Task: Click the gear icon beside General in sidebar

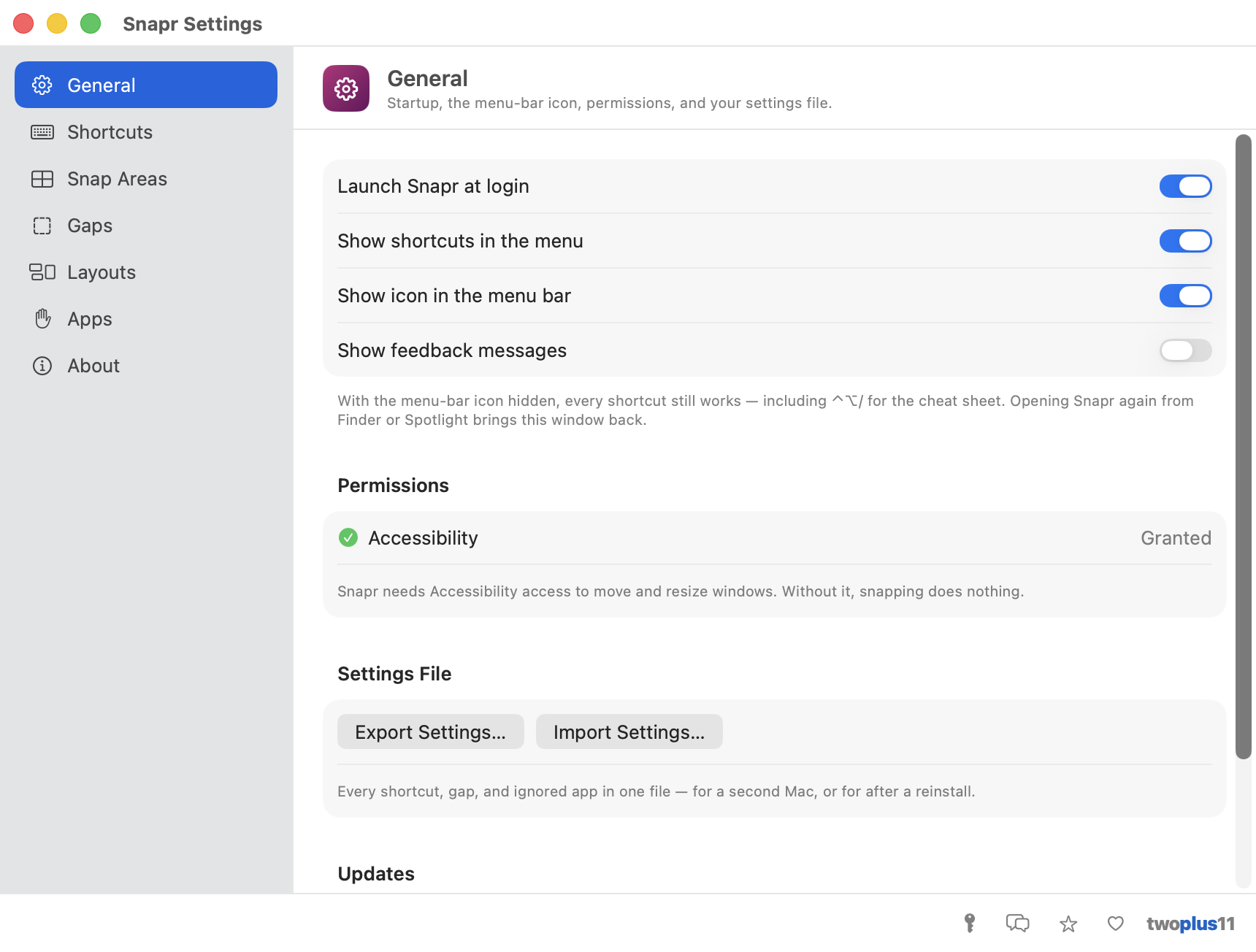Action: (x=42, y=85)
